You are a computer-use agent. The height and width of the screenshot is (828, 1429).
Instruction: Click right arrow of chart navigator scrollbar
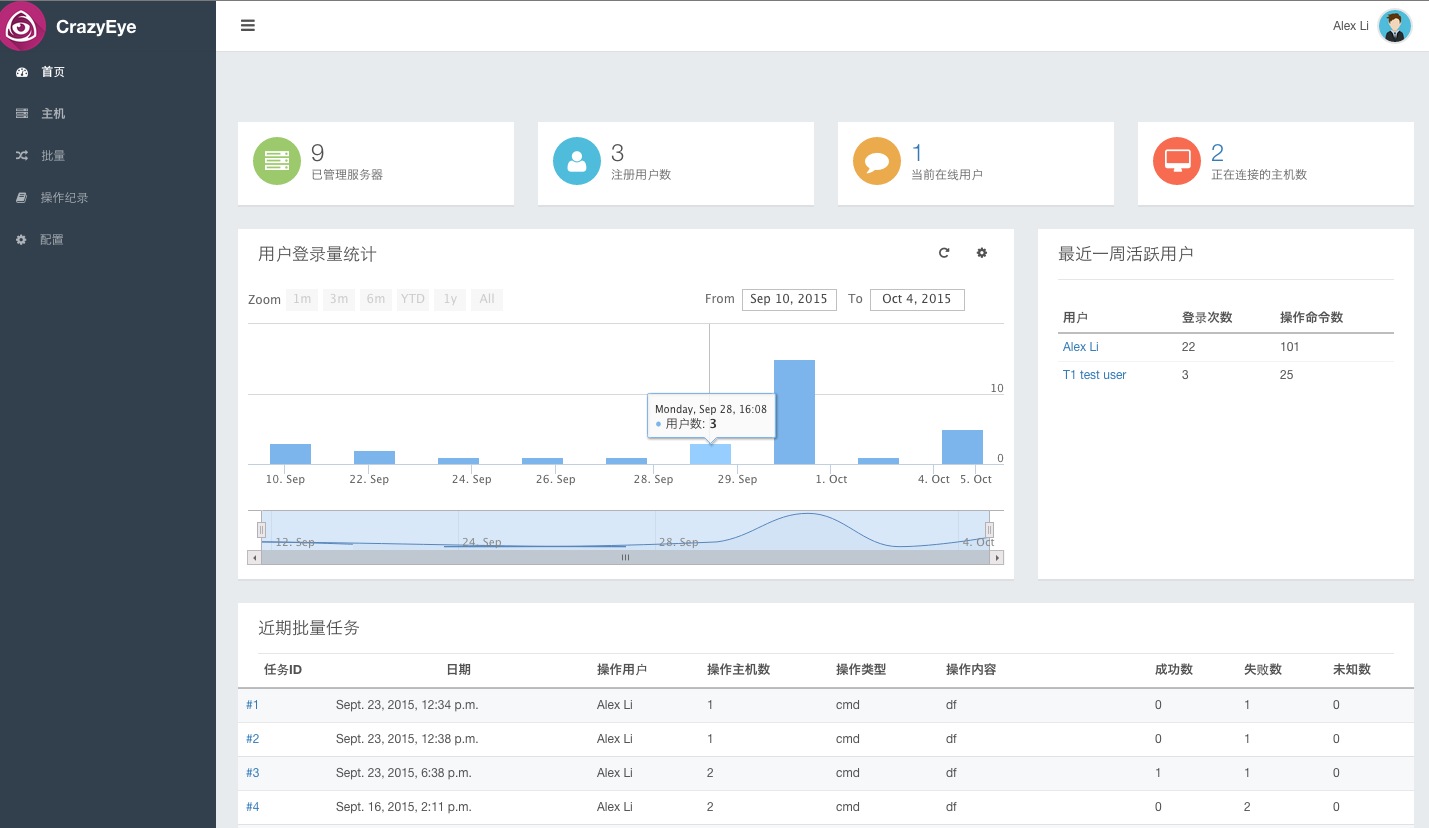click(997, 558)
